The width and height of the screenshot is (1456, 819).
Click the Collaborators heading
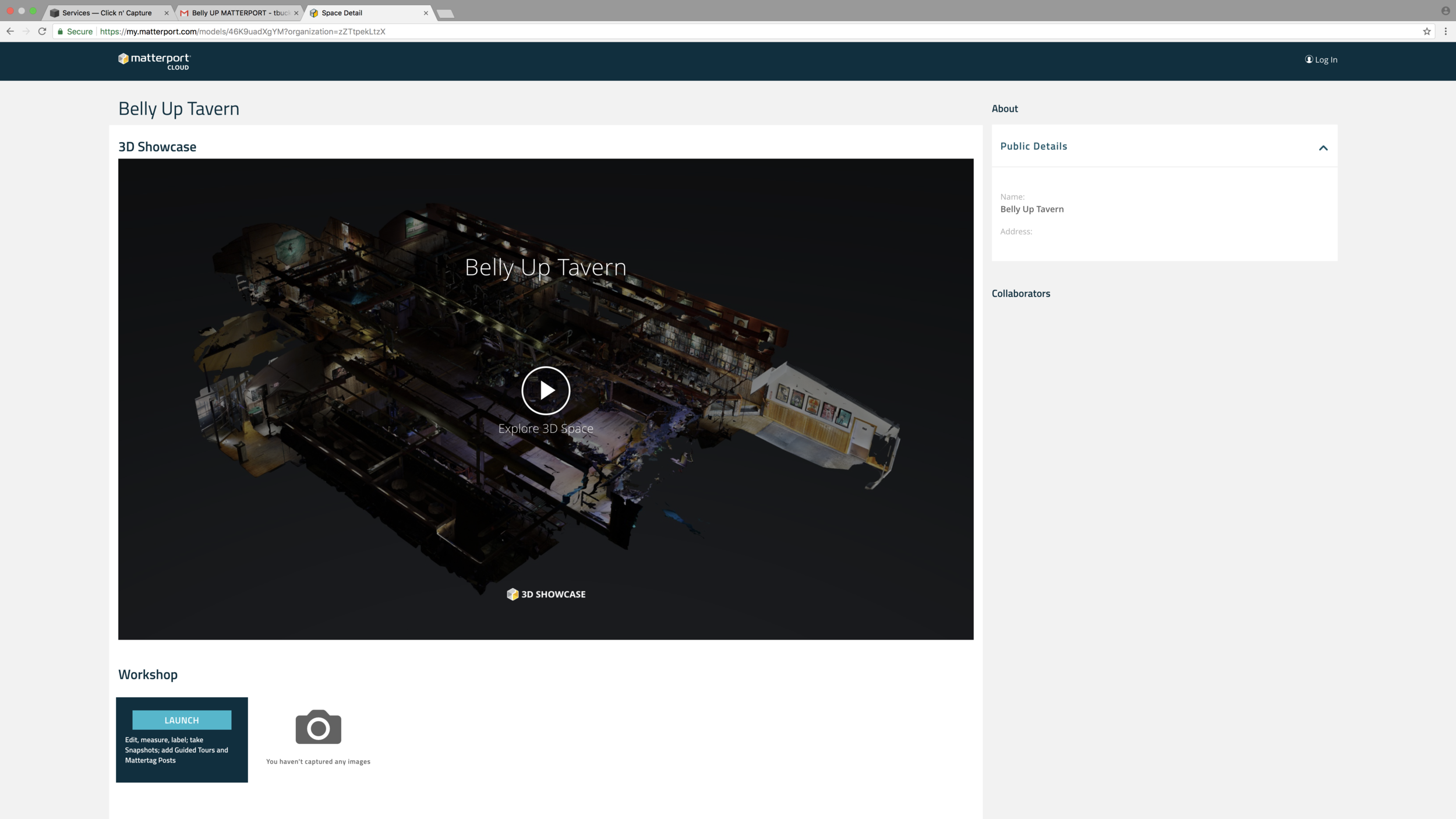point(1021,294)
